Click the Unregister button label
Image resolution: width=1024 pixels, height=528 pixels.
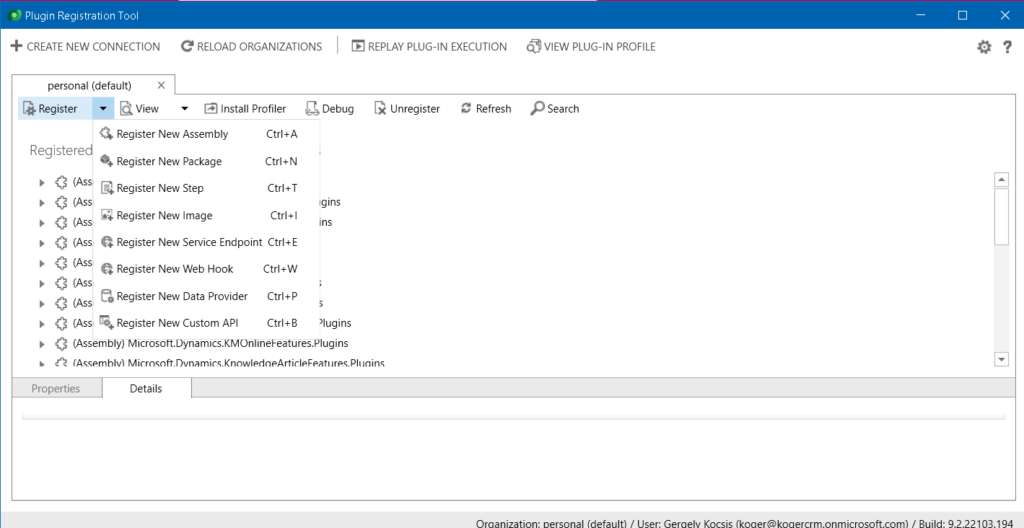415,108
